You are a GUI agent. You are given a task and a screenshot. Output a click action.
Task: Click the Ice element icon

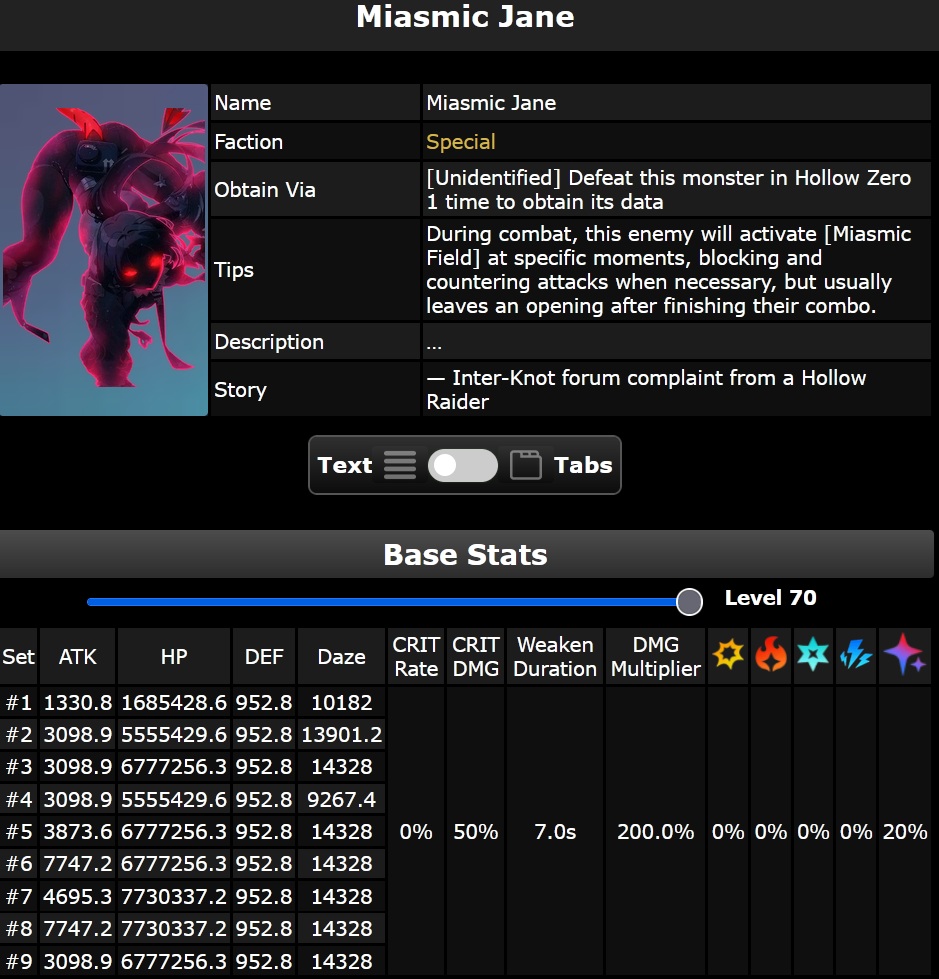813,656
